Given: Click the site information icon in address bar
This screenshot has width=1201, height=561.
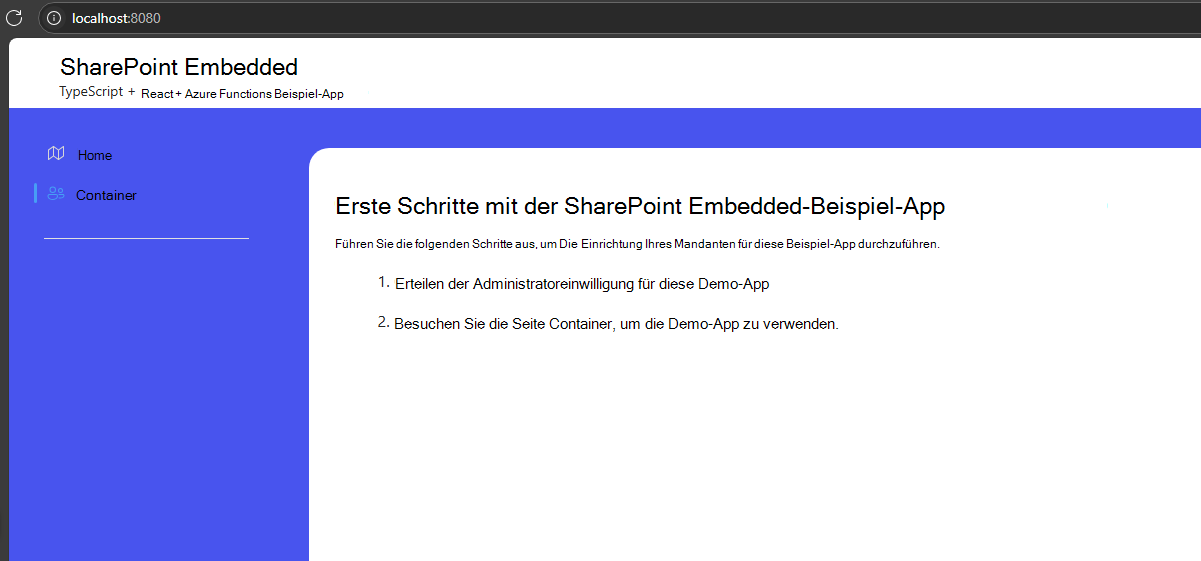Looking at the screenshot, I should pyautogui.click(x=54, y=18).
